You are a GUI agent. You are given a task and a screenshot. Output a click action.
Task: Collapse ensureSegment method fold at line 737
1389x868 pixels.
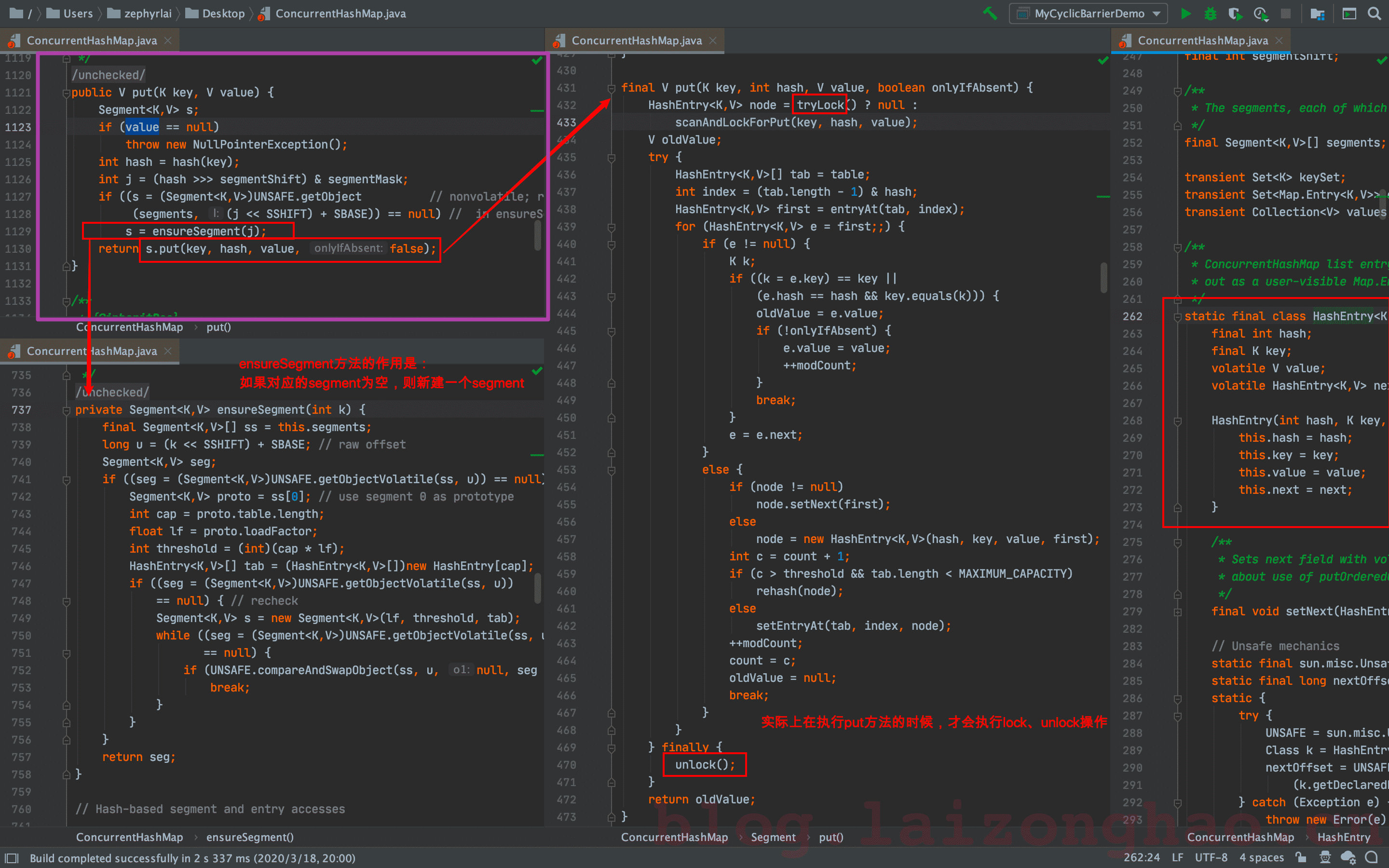(x=67, y=410)
